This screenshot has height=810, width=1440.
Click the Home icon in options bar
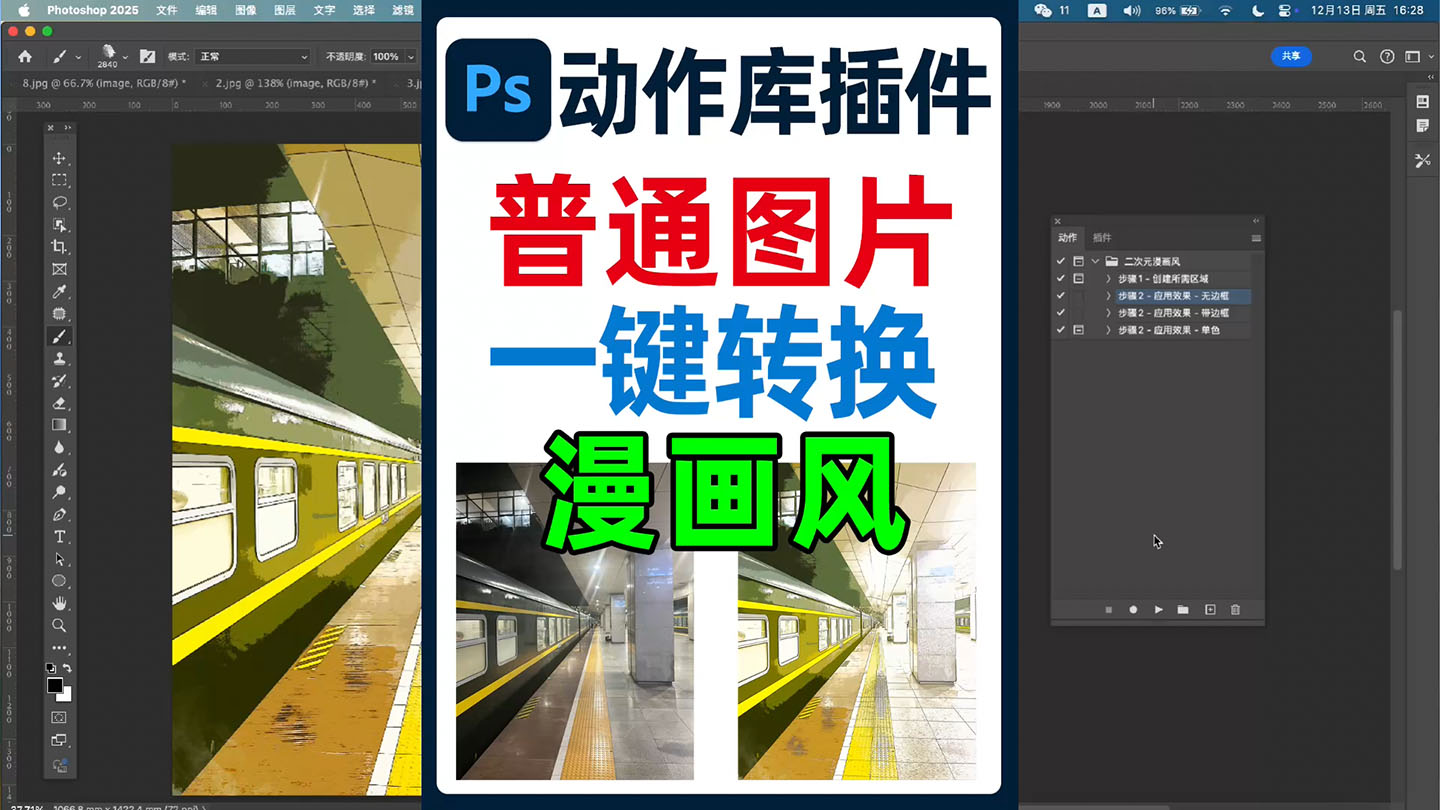[25, 57]
